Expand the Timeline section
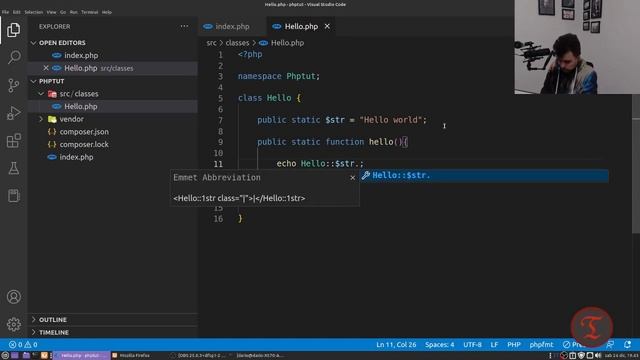 coord(112,332)
